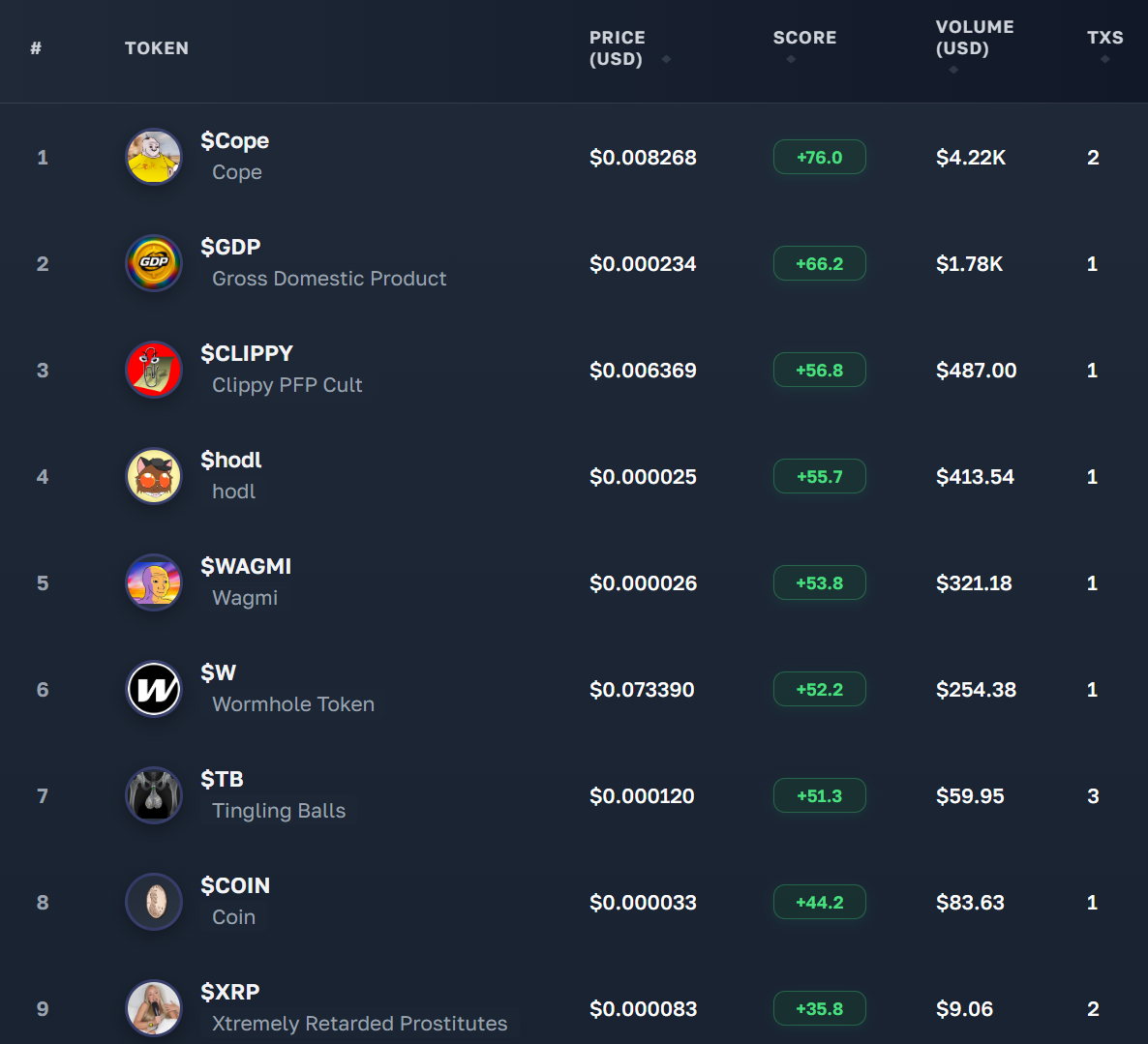1148x1044 pixels.
Task: Click the $Cope token avatar icon
Action: pos(154,157)
